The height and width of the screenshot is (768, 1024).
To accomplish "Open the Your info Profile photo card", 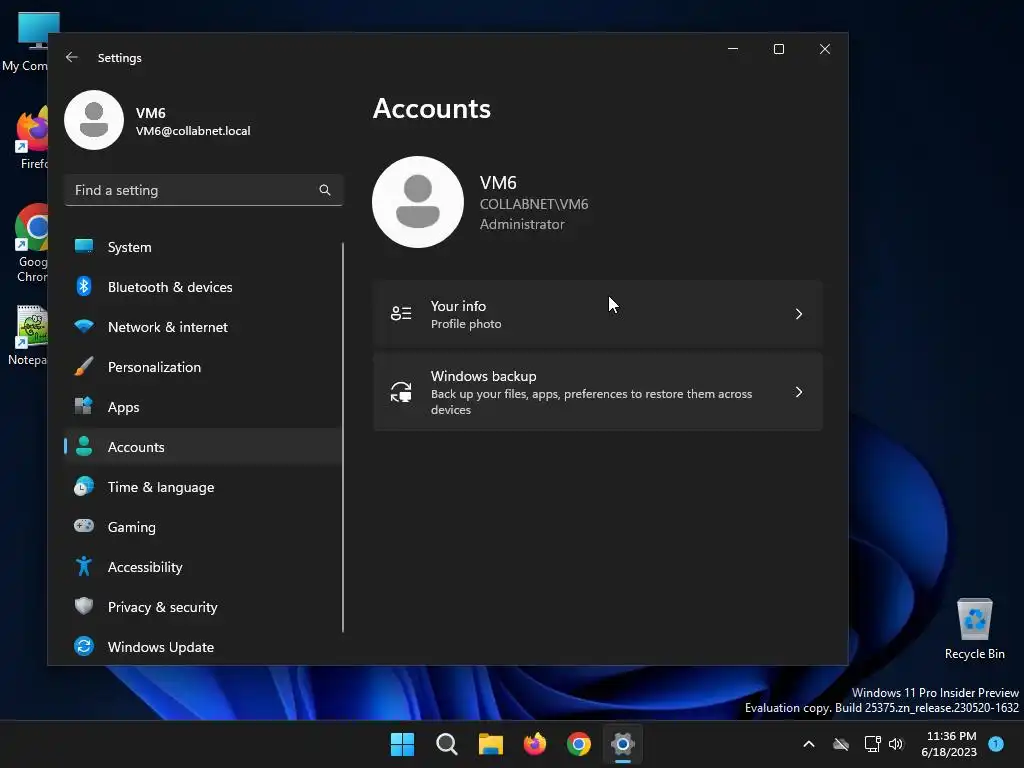I will 598,314.
